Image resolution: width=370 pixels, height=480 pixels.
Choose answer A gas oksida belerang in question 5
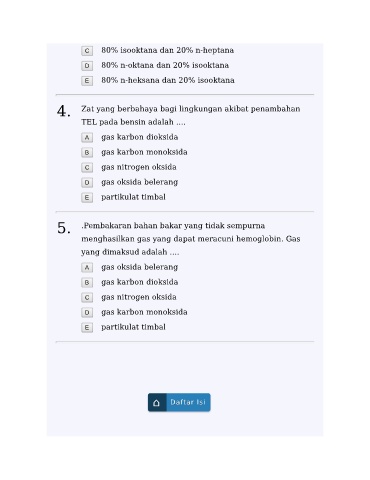point(87,267)
